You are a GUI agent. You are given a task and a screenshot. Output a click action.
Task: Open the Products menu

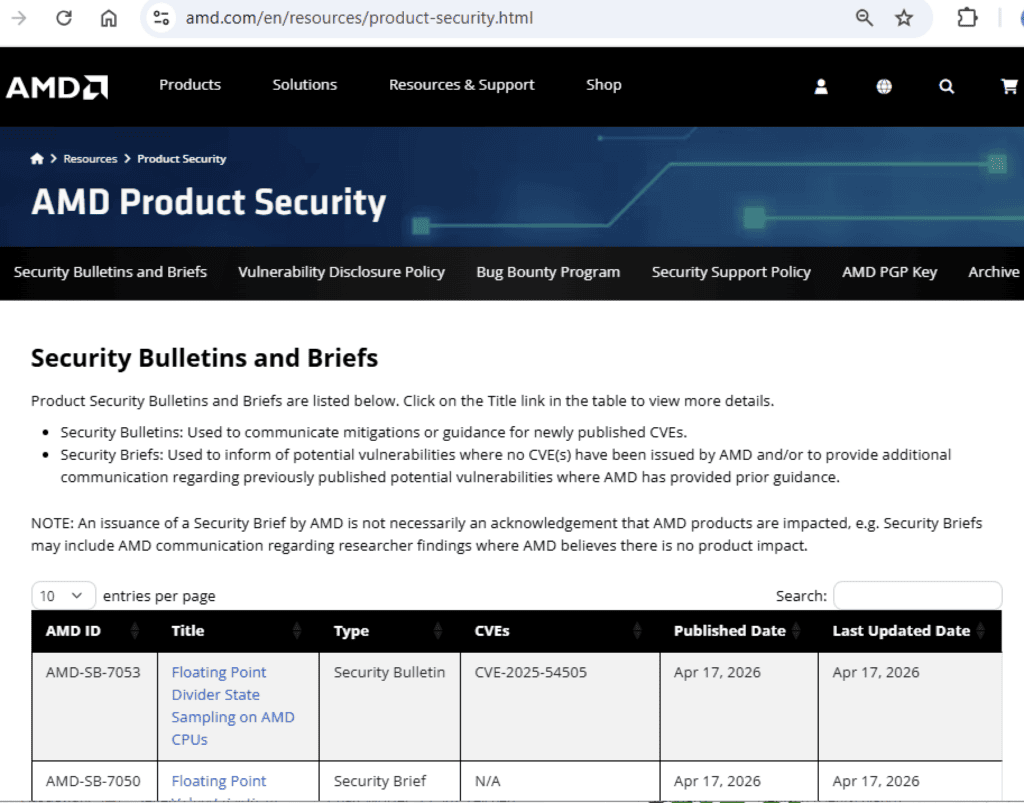click(x=190, y=85)
